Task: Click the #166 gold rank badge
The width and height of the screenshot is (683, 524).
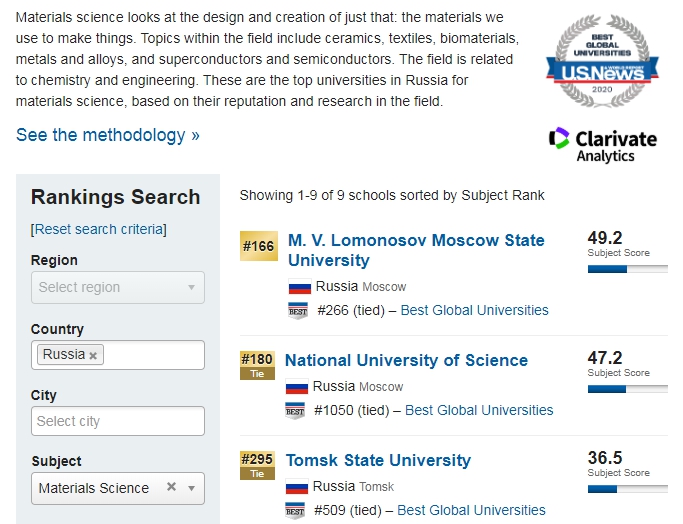Action: (x=258, y=245)
